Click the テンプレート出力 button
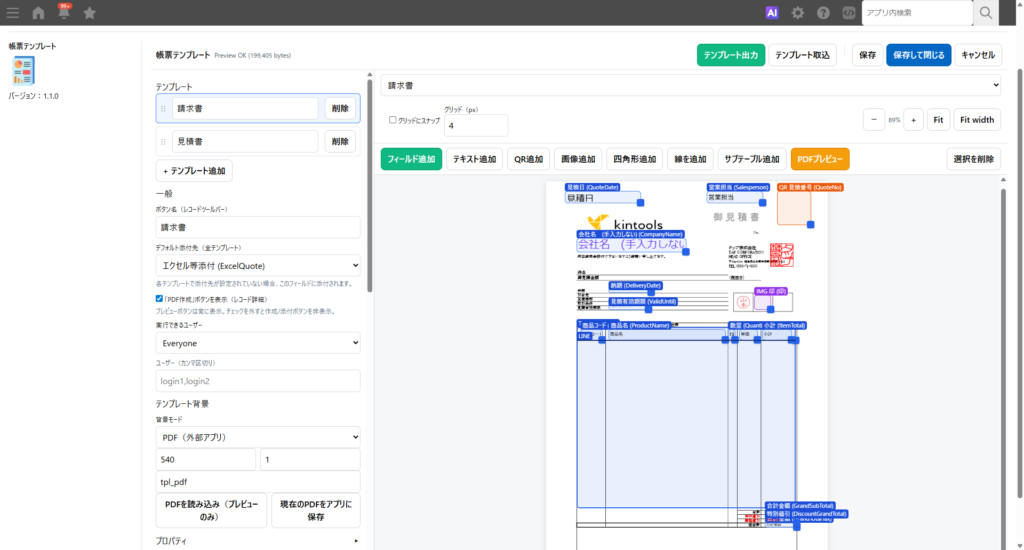Viewport: 1024px width, 550px height. coord(730,55)
